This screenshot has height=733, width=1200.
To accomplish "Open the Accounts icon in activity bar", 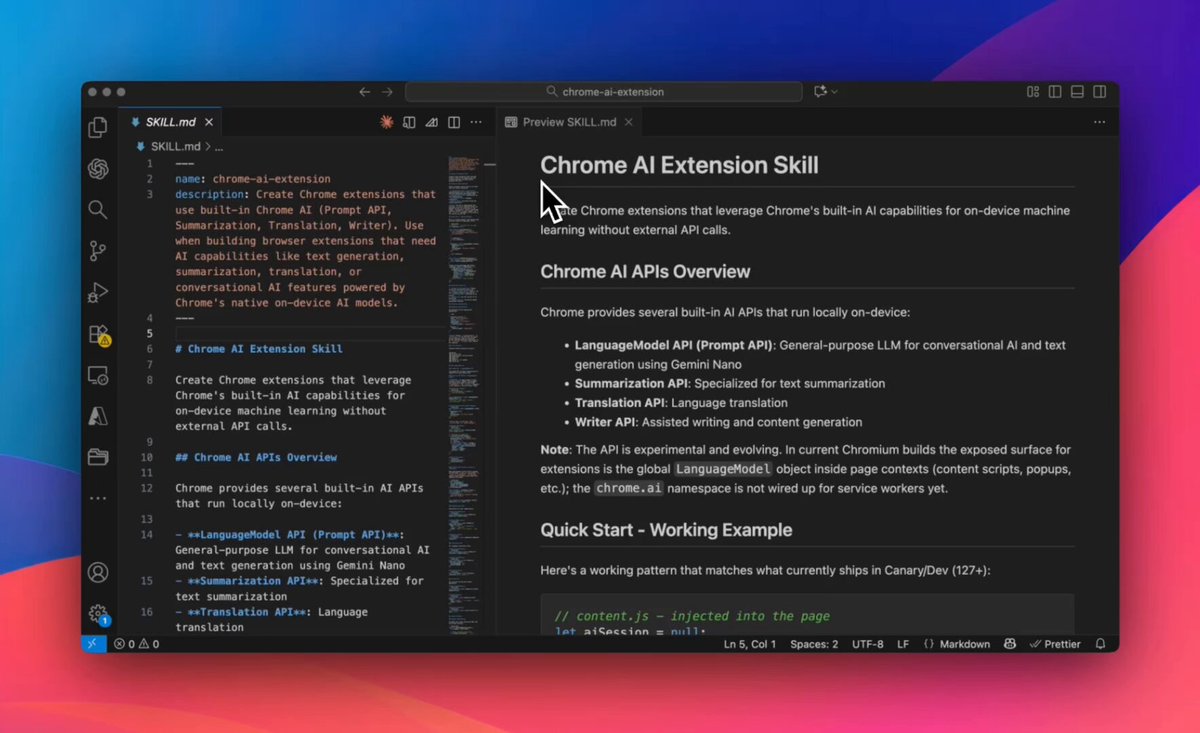I will pyautogui.click(x=98, y=573).
